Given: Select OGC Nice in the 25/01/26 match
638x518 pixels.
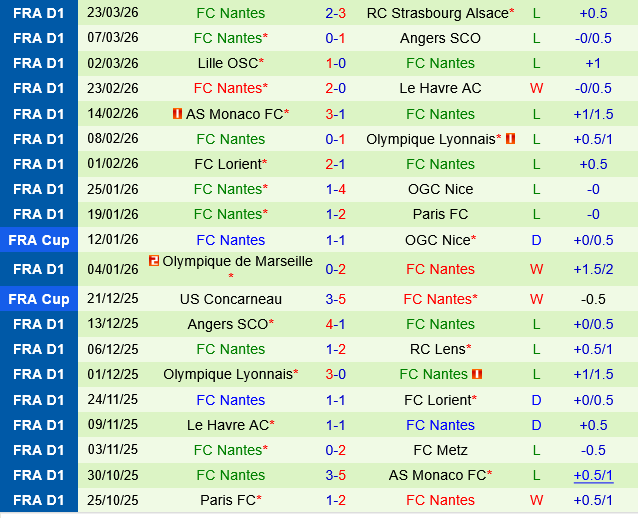Looking at the screenshot, I should tap(440, 189).
